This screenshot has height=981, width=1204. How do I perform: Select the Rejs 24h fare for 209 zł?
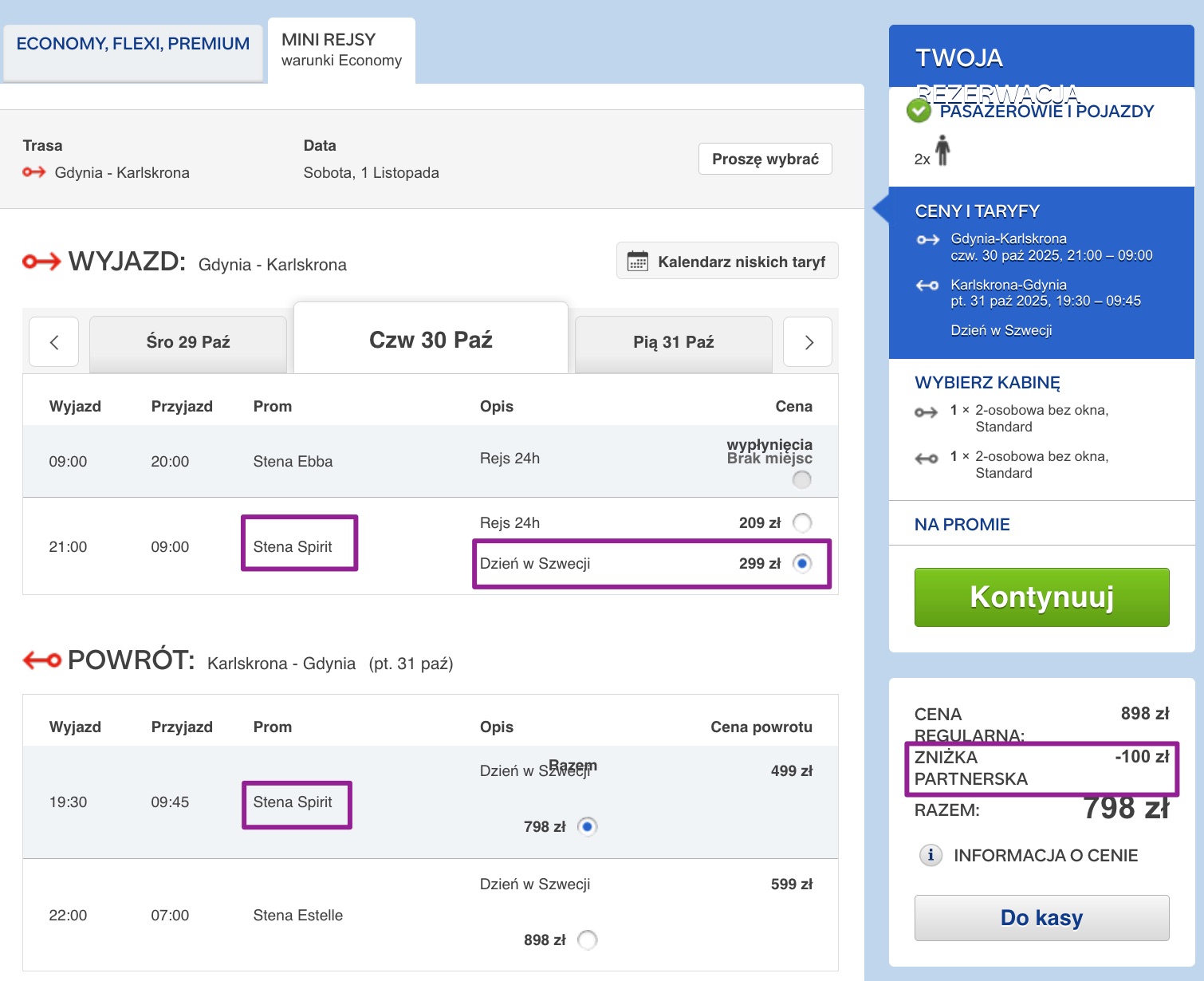(803, 522)
